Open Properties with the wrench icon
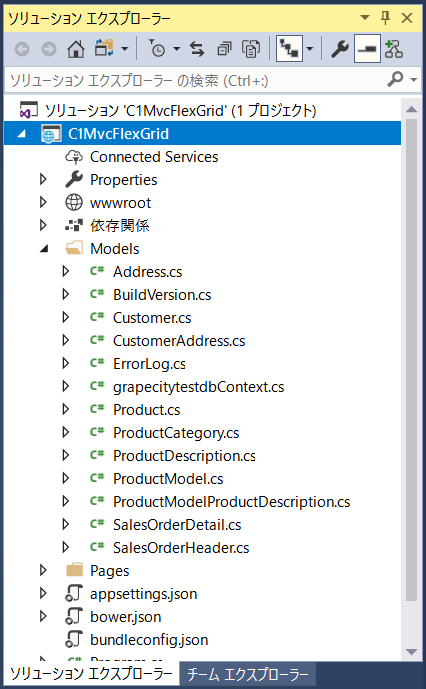The height and width of the screenshot is (689, 426). tap(339, 48)
